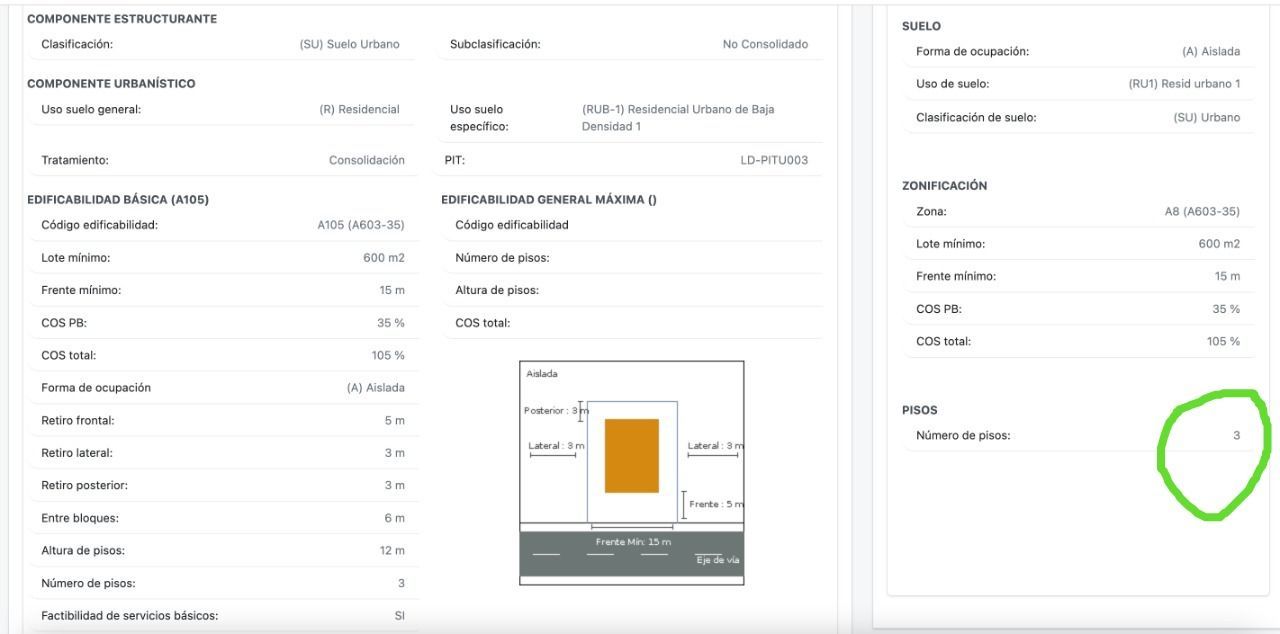Image resolution: width=1280 pixels, height=634 pixels.
Task: Click the PIT value LD-PITU003
Action: [774, 160]
